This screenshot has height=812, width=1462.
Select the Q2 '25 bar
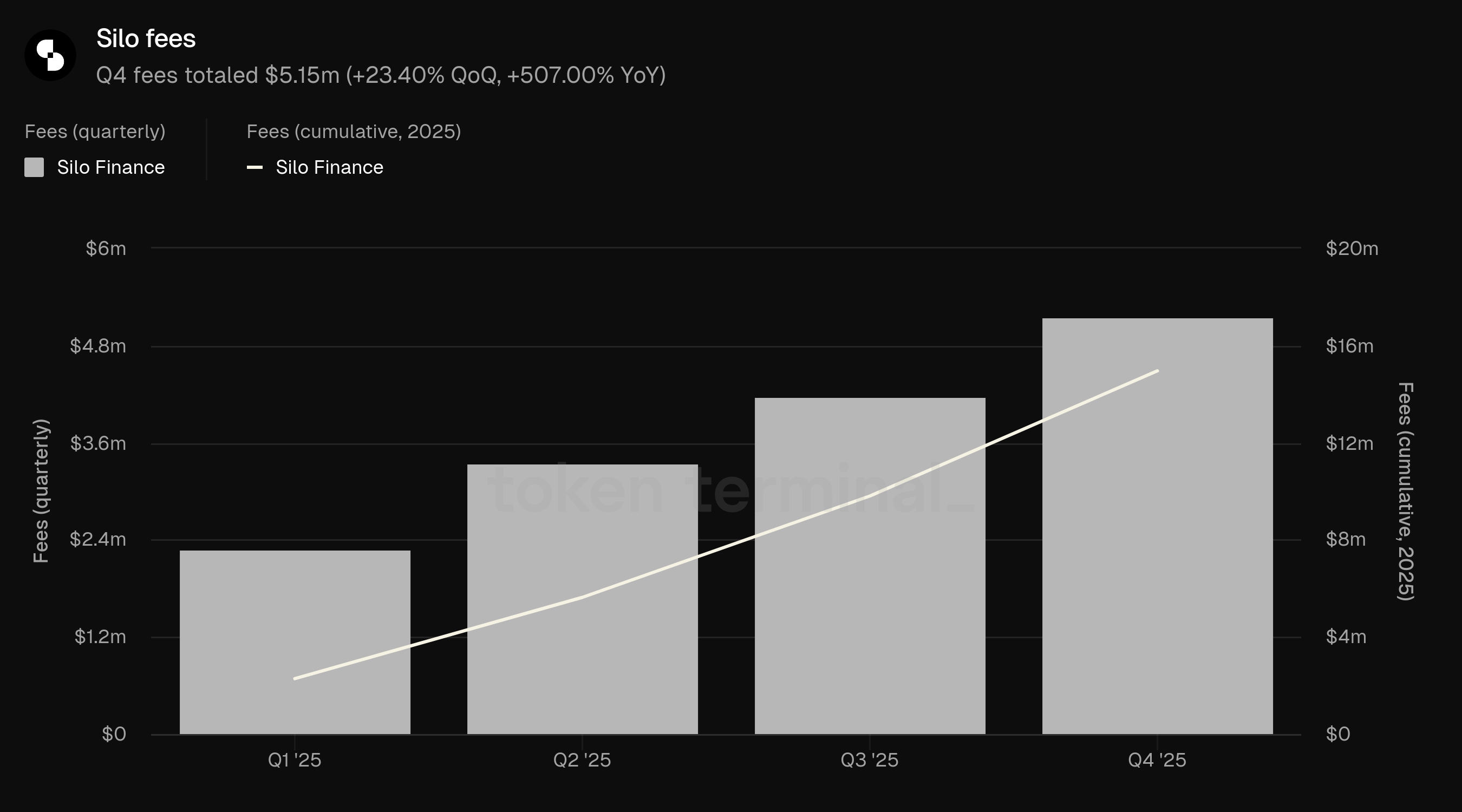582,599
